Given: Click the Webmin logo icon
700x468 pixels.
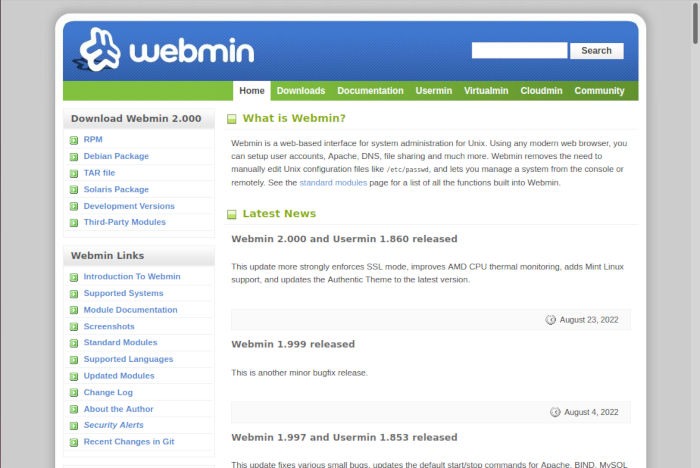Looking at the screenshot, I should click(98, 50).
